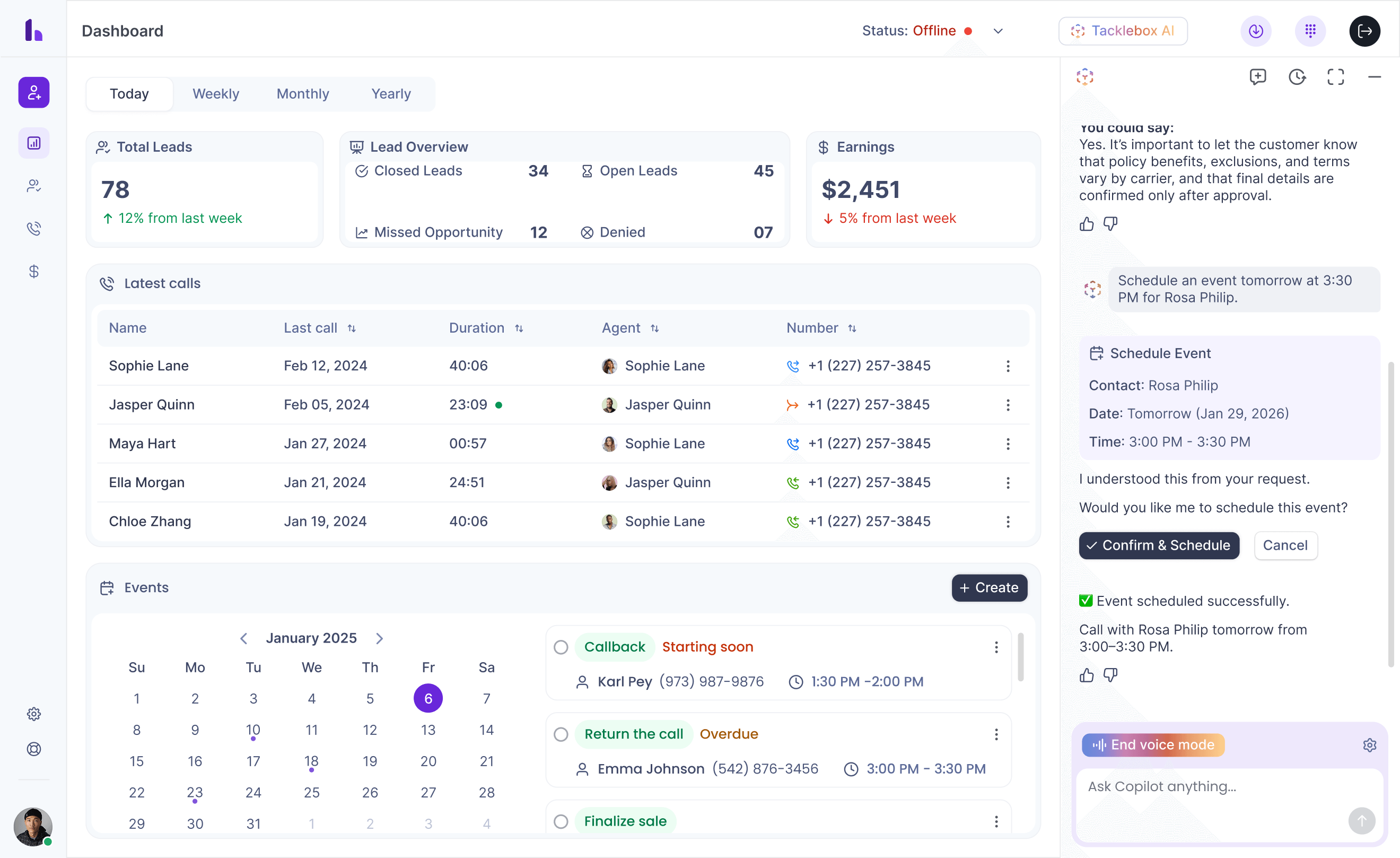1400x858 pixels.
Task: Advance the calendar to February 2025
Action: click(x=380, y=638)
